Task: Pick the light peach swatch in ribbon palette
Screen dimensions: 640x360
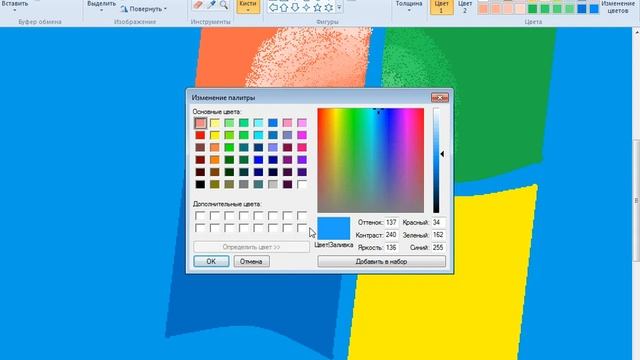Action: pos(520,9)
